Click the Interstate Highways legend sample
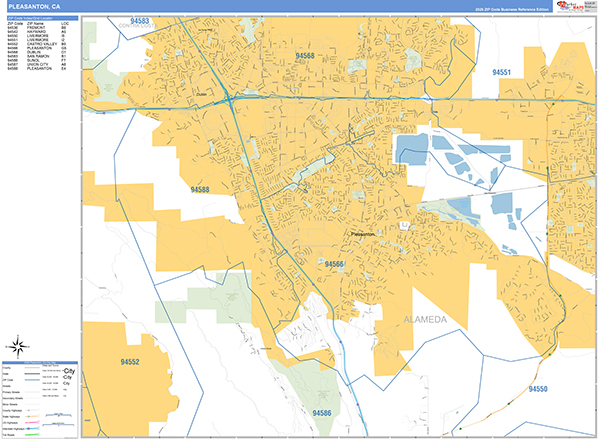The height and width of the screenshot is (439, 600). pos(32,429)
